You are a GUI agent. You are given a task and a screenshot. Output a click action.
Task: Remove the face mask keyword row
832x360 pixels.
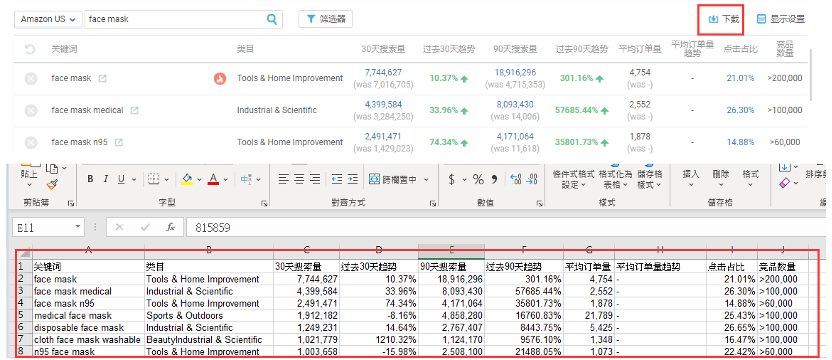coord(31,79)
